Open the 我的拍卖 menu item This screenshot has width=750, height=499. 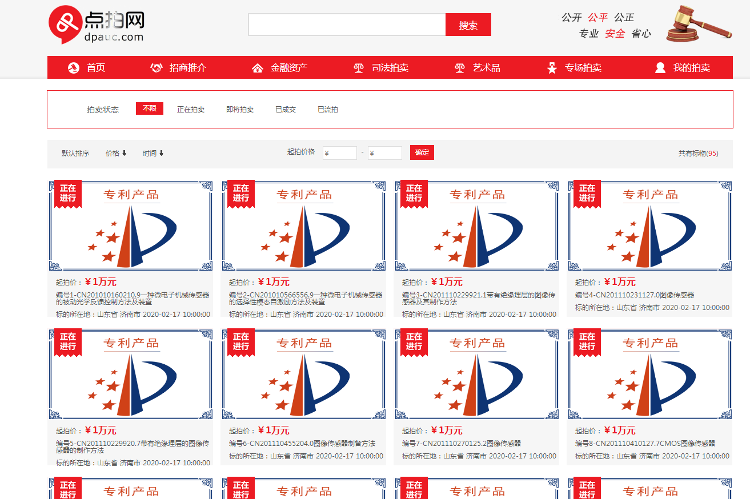click(x=692, y=68)
